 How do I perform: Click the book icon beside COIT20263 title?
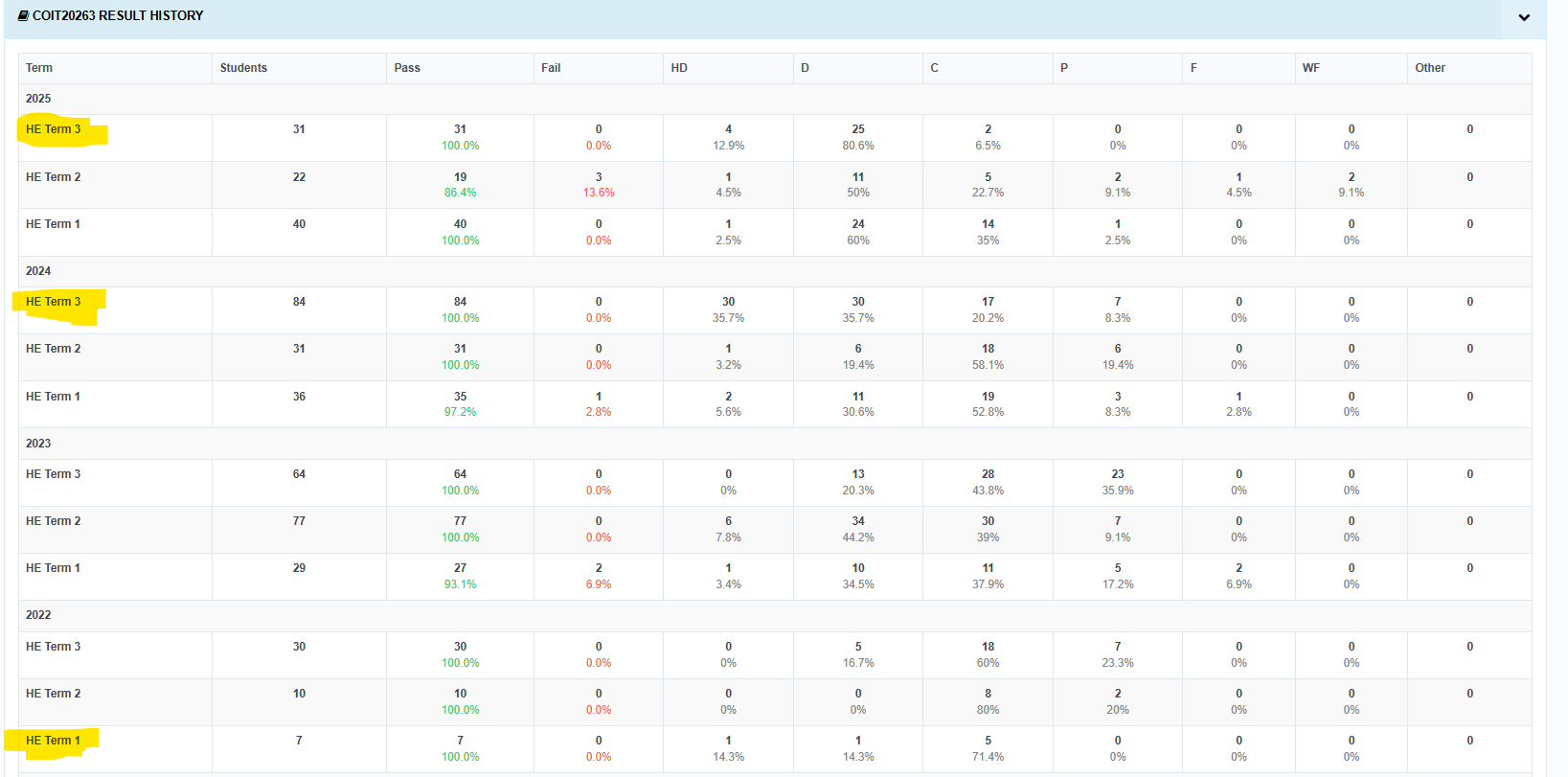click(x=23, y=15)
